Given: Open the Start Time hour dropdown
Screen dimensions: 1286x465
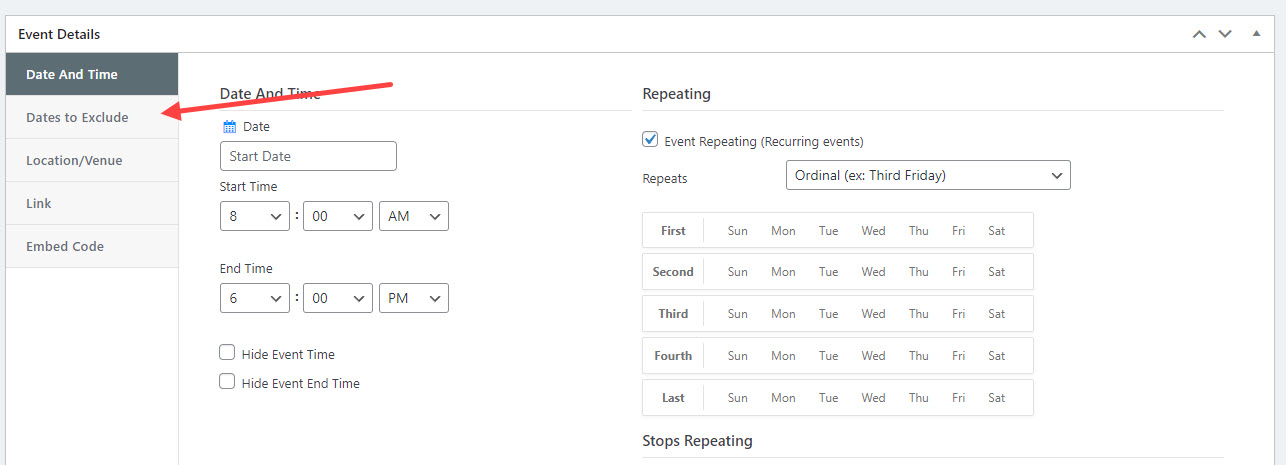Looking at the screenshot, I should (254, 216).
